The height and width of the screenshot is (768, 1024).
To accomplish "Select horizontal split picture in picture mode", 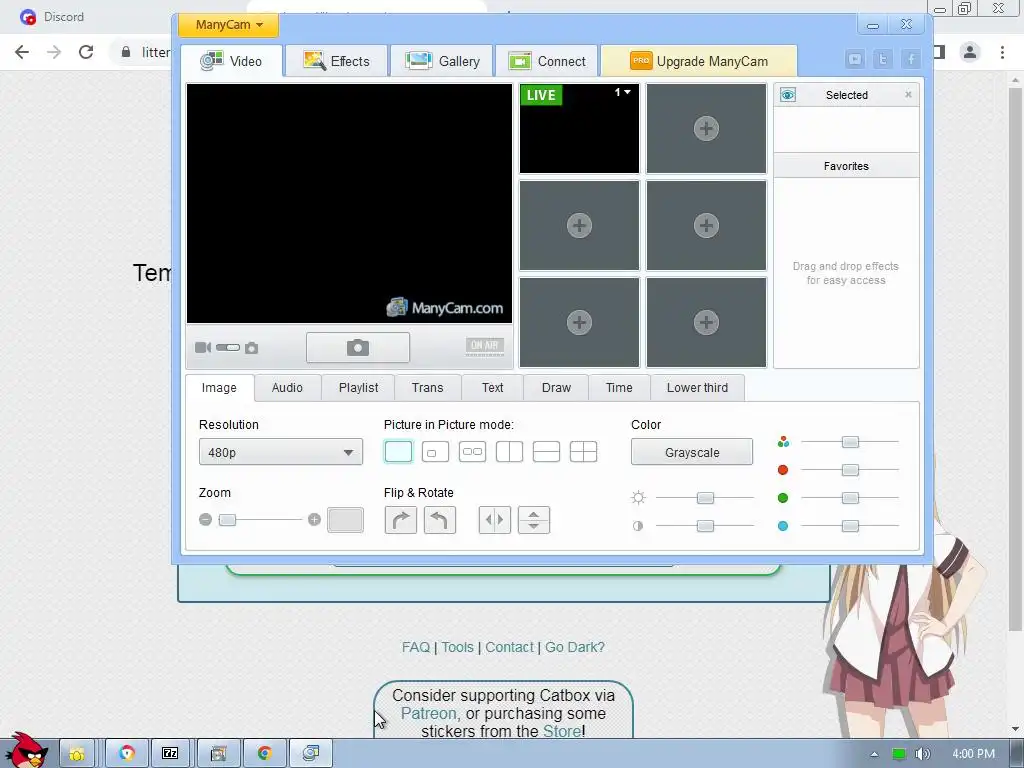I will (547, 452).
